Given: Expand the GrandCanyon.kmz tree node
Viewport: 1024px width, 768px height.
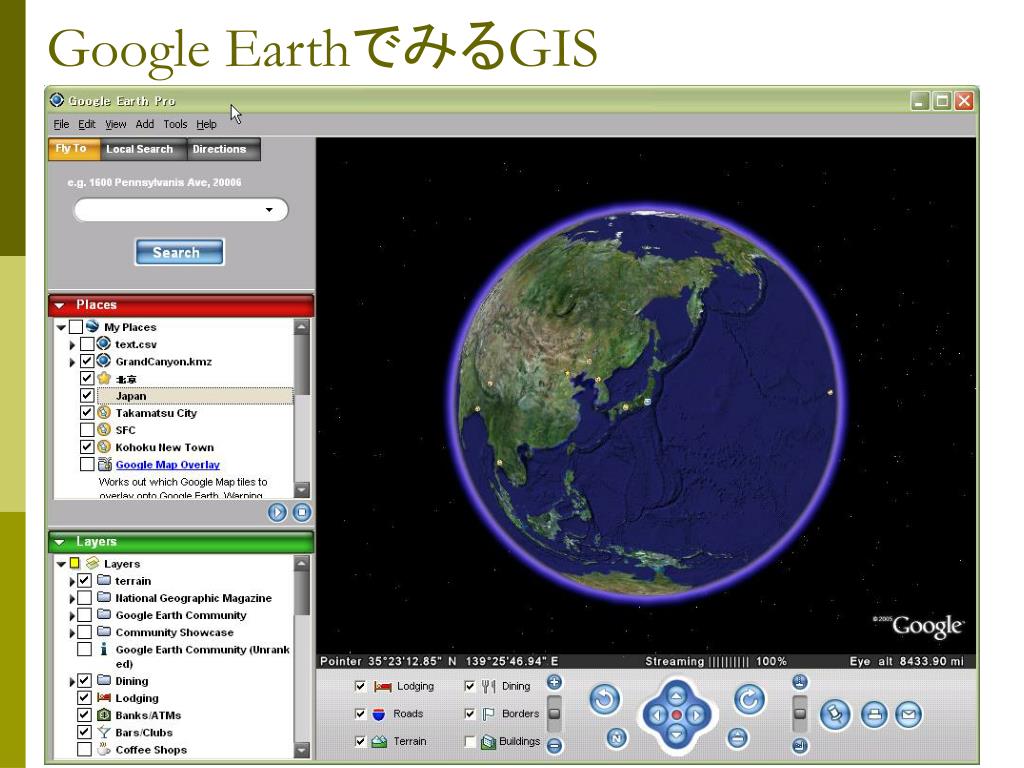Looking at the screenshot, I should (x=72, y=361).
